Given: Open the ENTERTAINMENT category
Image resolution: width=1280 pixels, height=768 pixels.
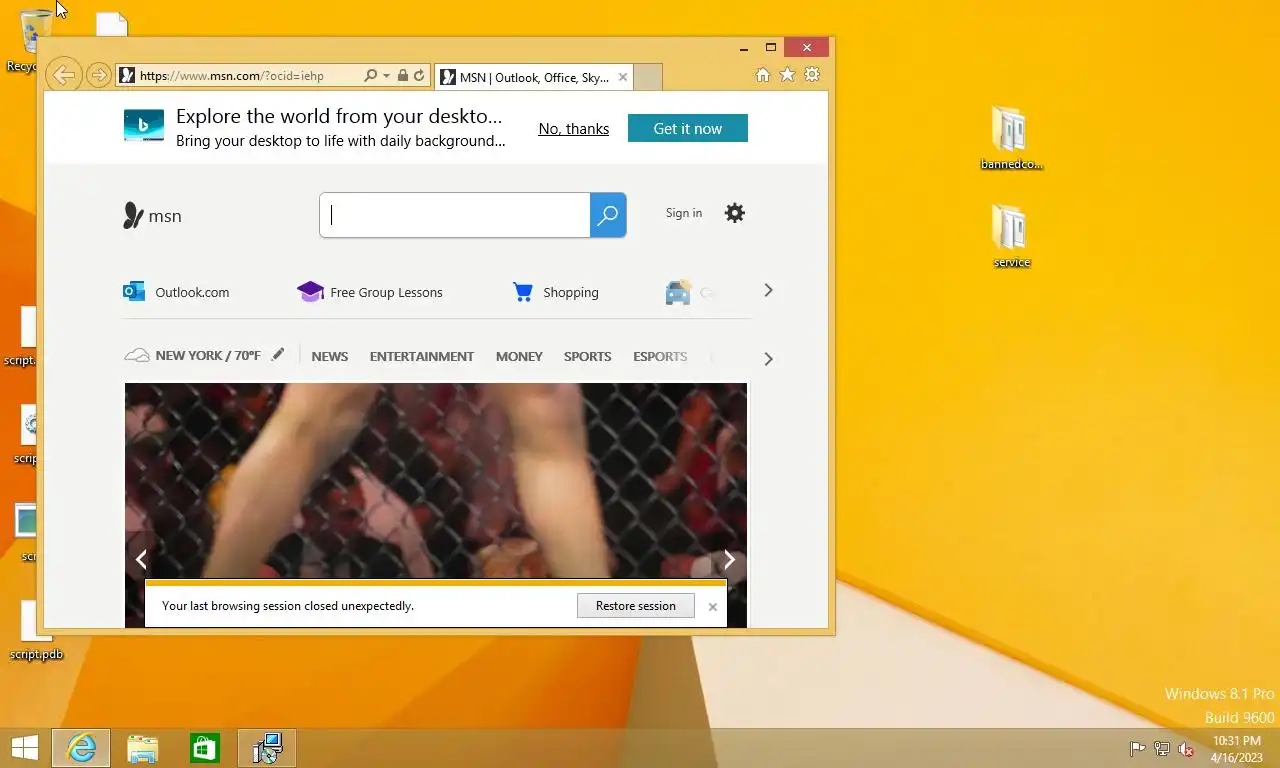Looking at the screenshot, I should (422, 356).
